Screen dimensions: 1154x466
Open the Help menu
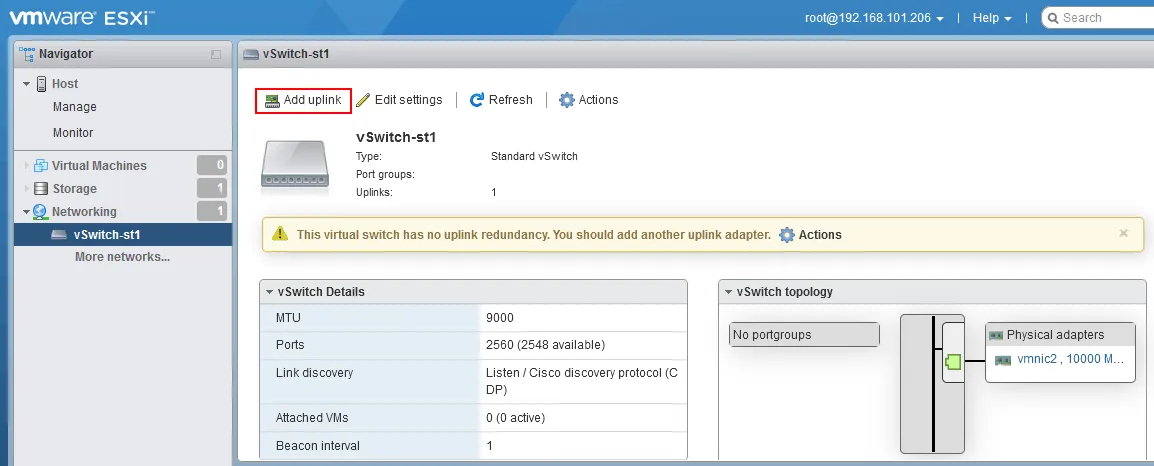pyautogui.click(x=992, y=18)
